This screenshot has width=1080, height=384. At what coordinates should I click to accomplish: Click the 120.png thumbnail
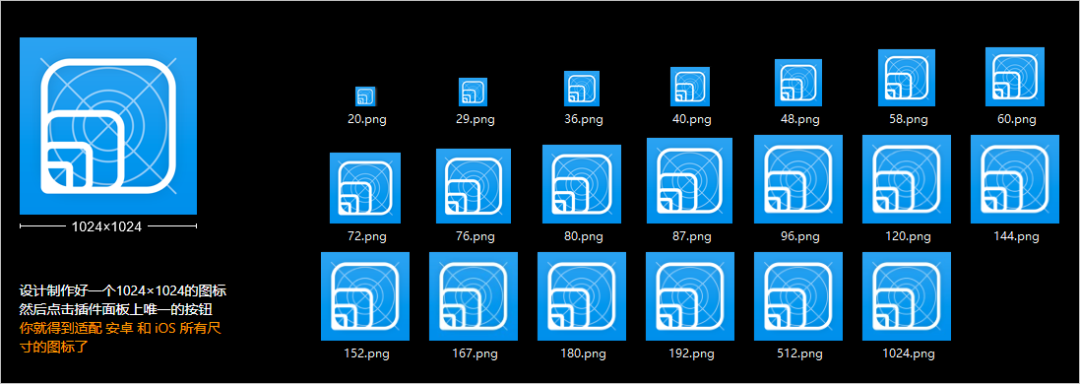906,180
